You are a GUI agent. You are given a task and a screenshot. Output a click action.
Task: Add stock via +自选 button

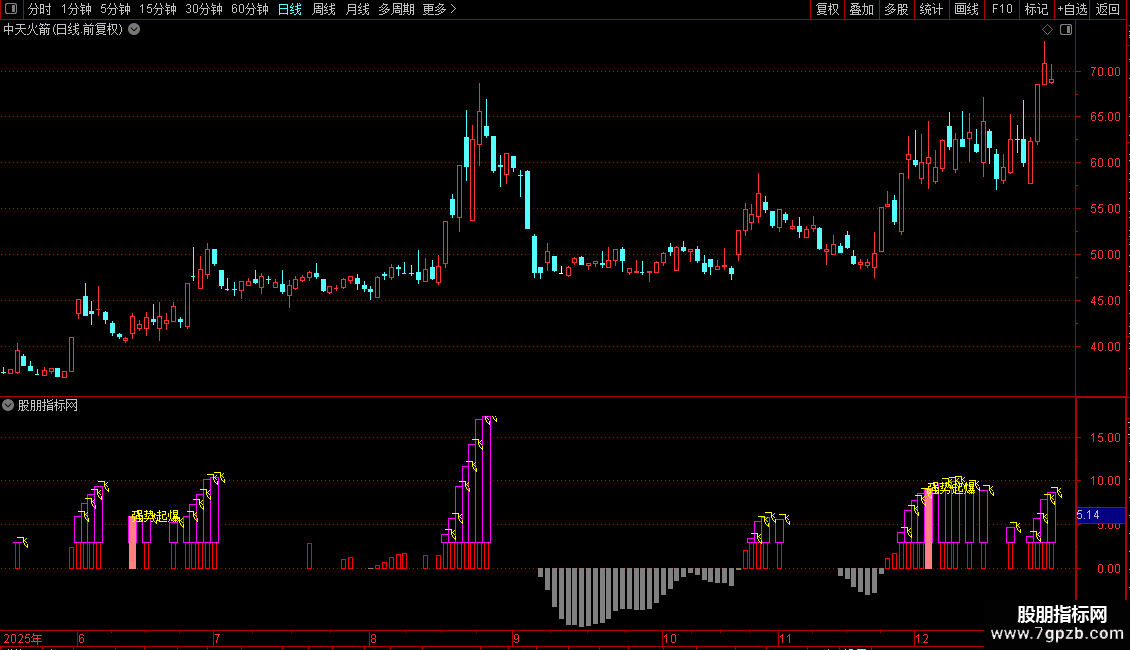point(1072,9)
